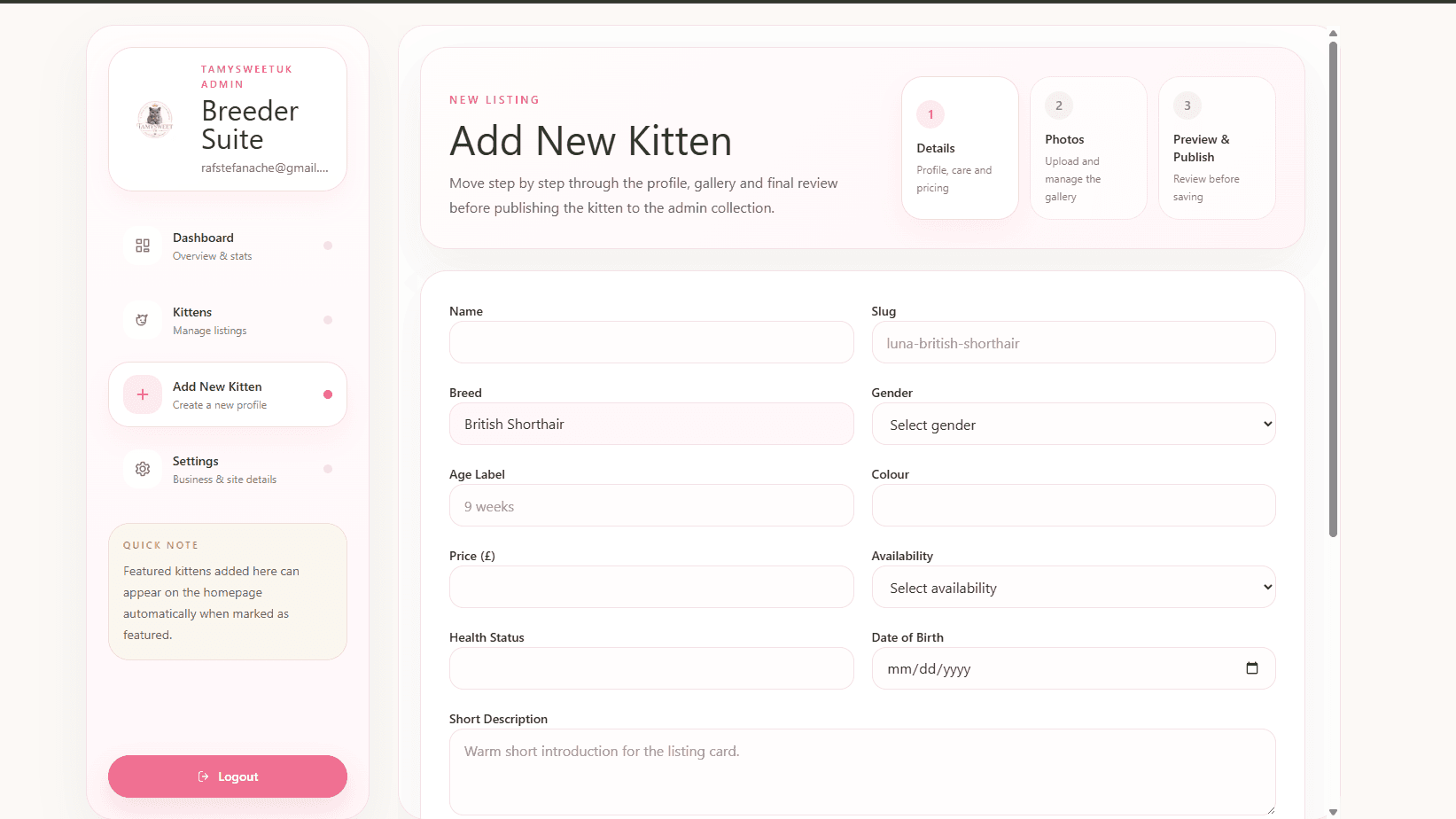Image resolution: width=1456 pixels, height=819 pixels.
Task: Focus the Slug input field
Action: pyautogui.click(x=1073, y=342)
